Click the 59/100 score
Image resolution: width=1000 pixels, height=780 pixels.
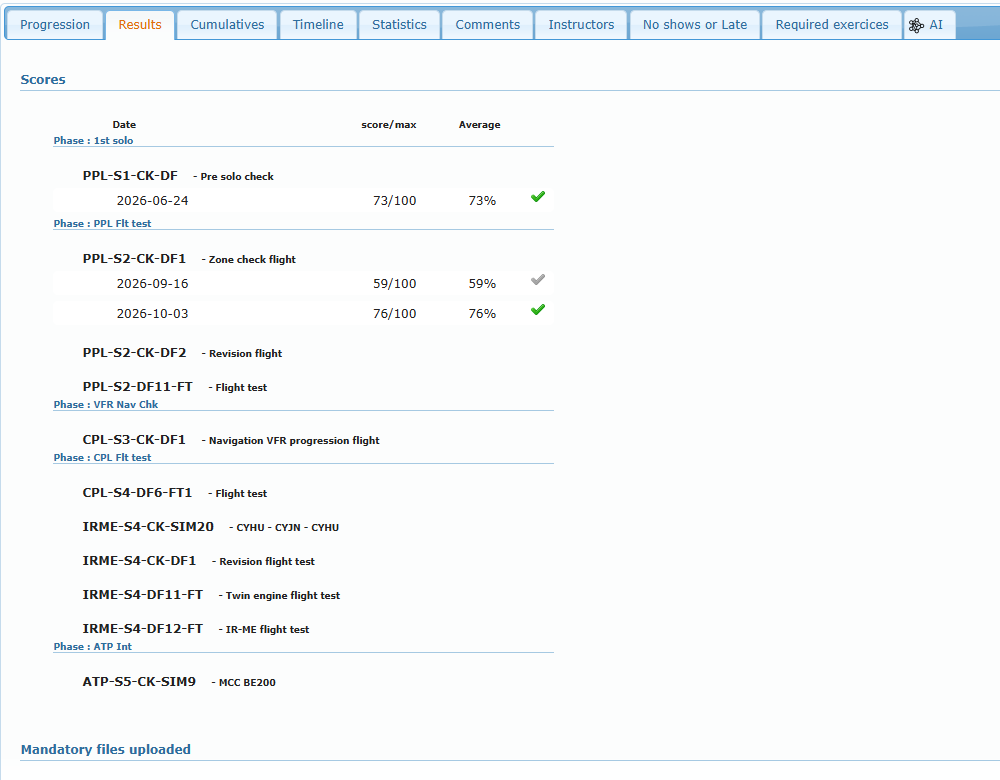click(394, 283)
